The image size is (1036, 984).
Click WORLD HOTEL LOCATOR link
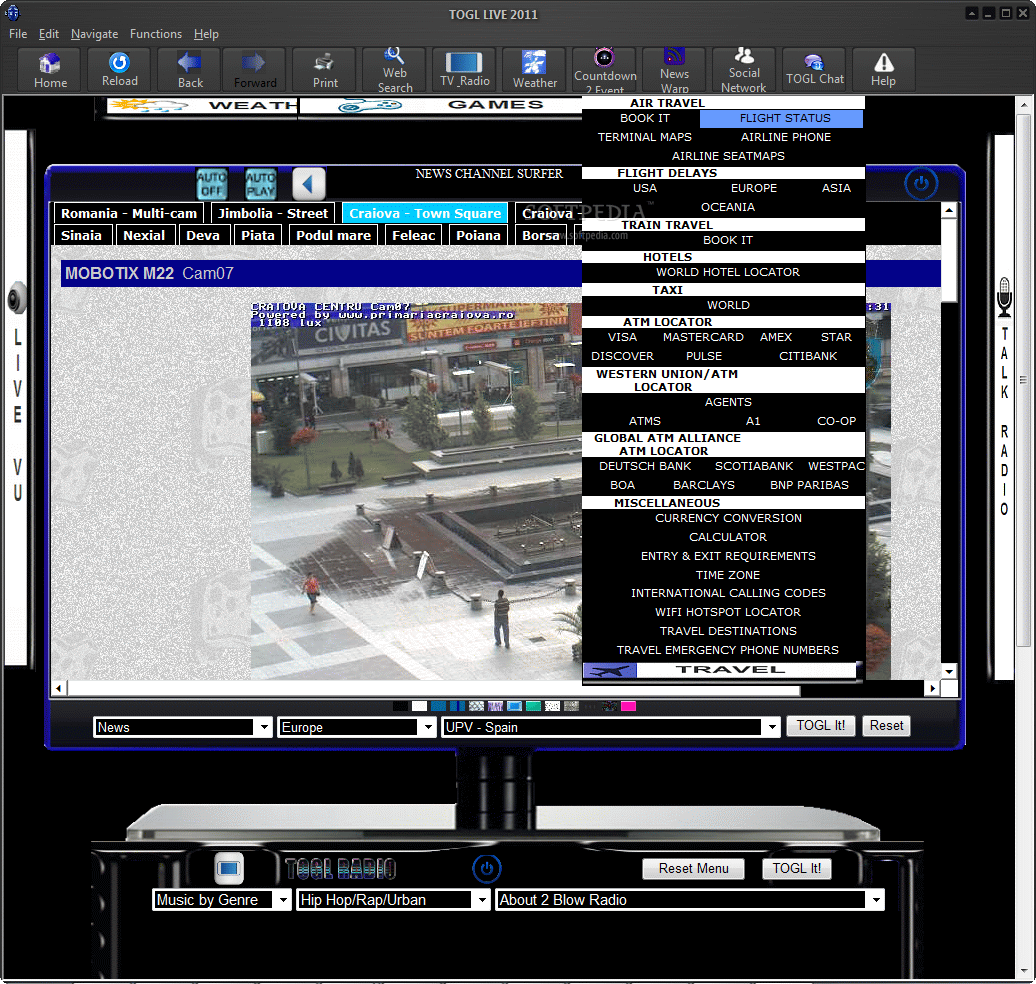click(727, 272)
